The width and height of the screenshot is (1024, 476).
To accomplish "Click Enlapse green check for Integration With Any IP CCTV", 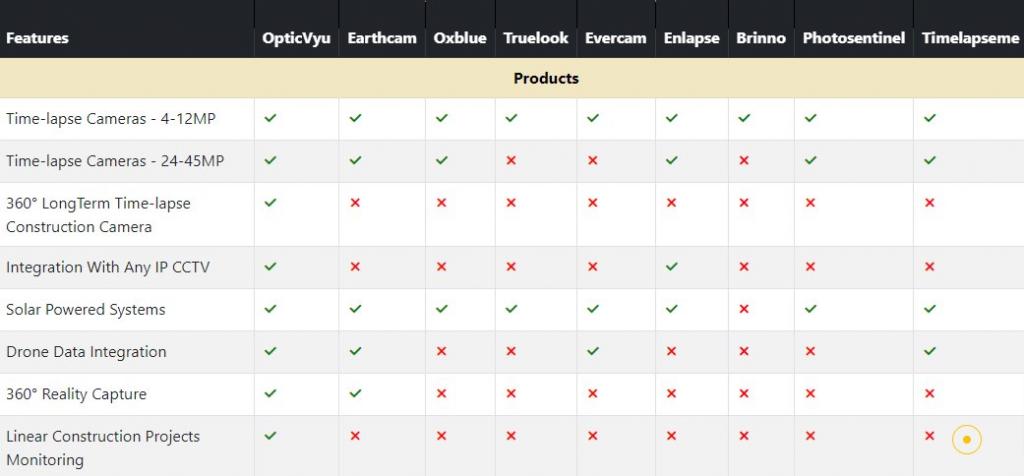I will point(671,266).
